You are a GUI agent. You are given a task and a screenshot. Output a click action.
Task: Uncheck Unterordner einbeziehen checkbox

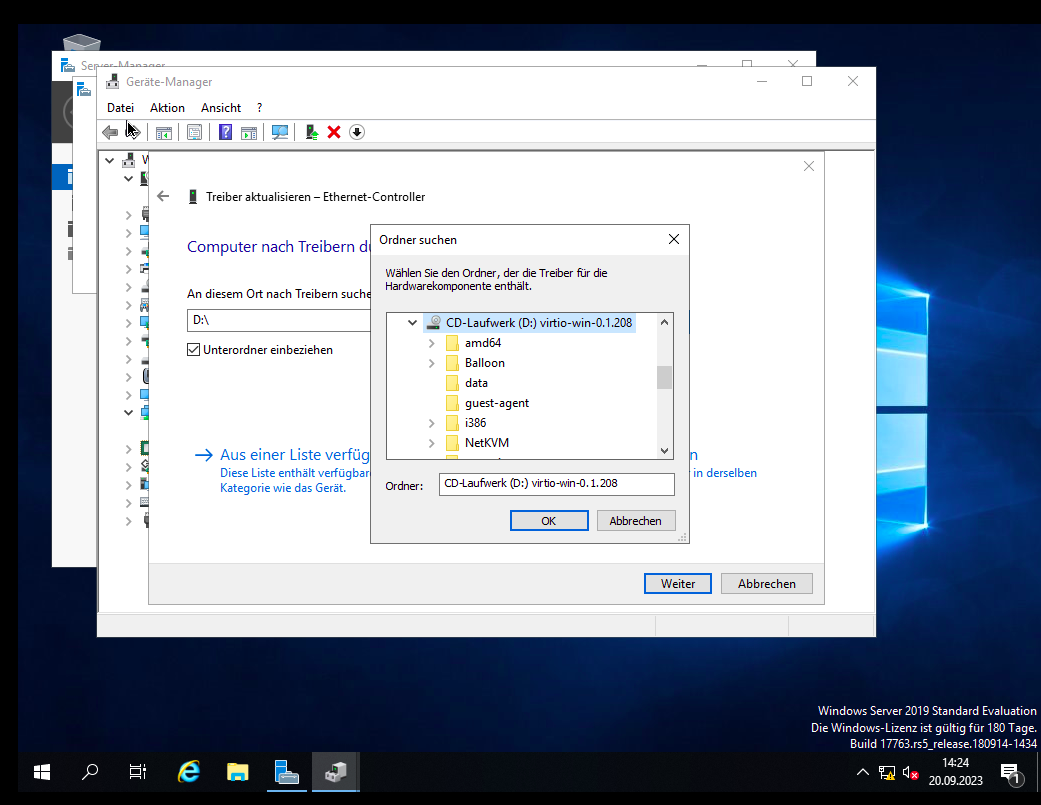point(193,350)
